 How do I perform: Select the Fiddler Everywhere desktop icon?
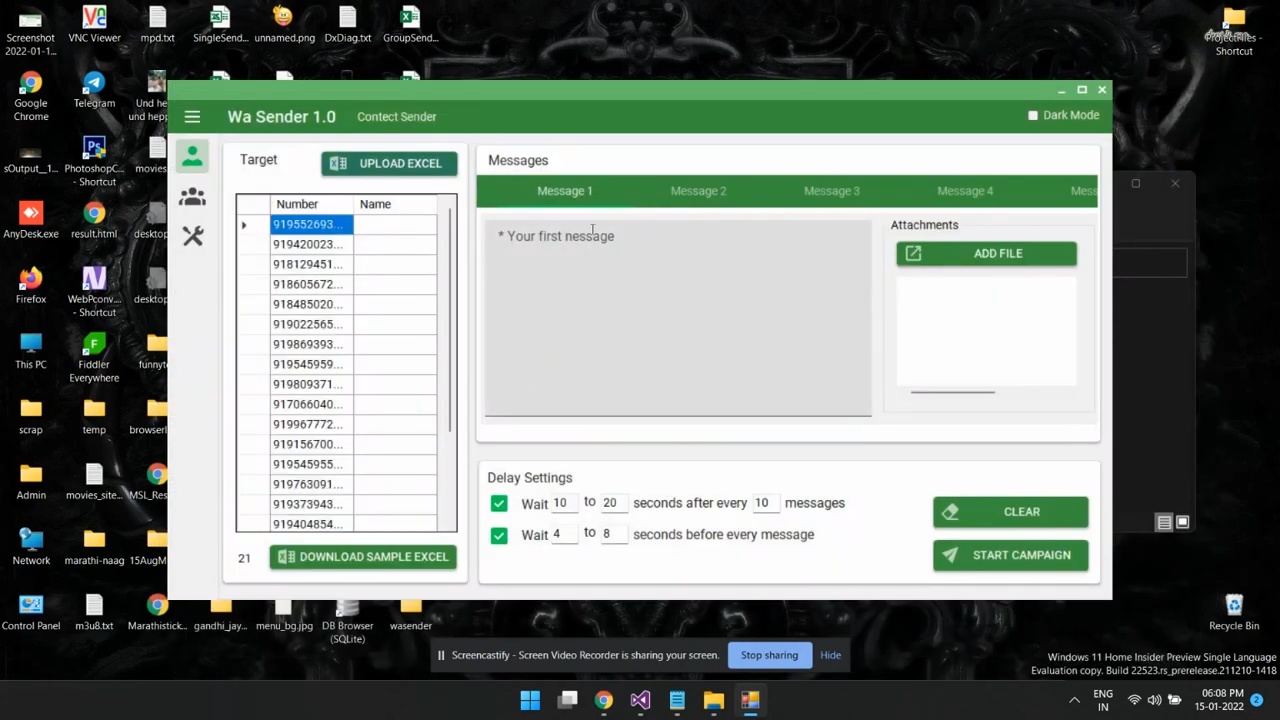(94, 358)
